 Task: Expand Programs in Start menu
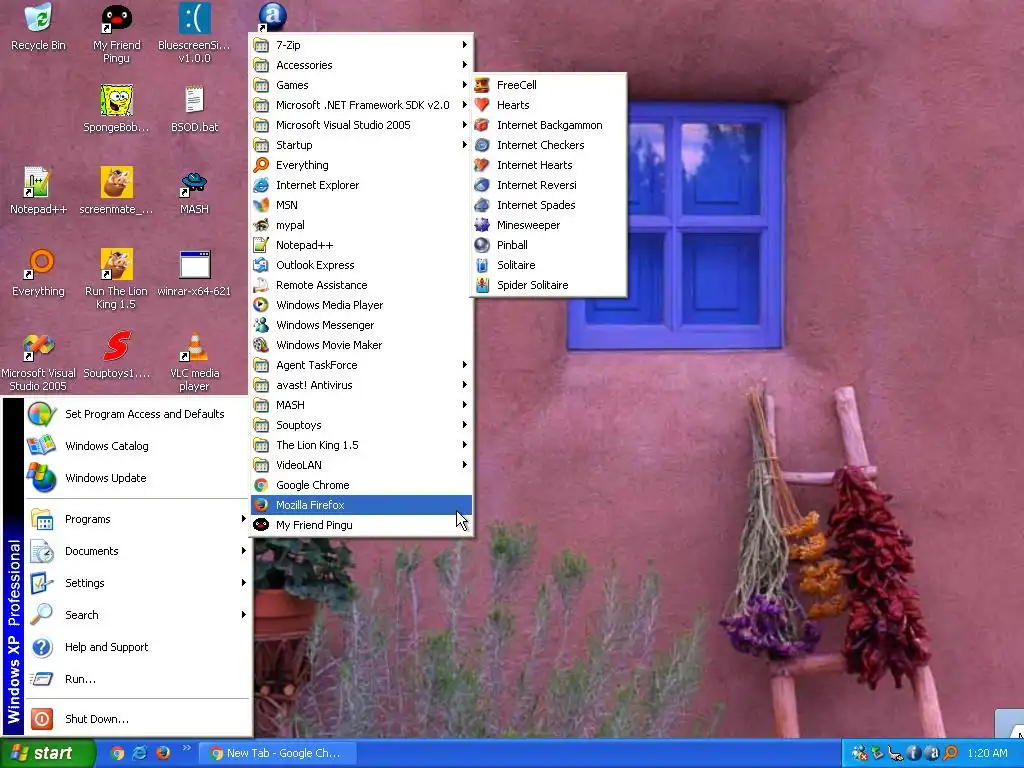tap(138, 519)
